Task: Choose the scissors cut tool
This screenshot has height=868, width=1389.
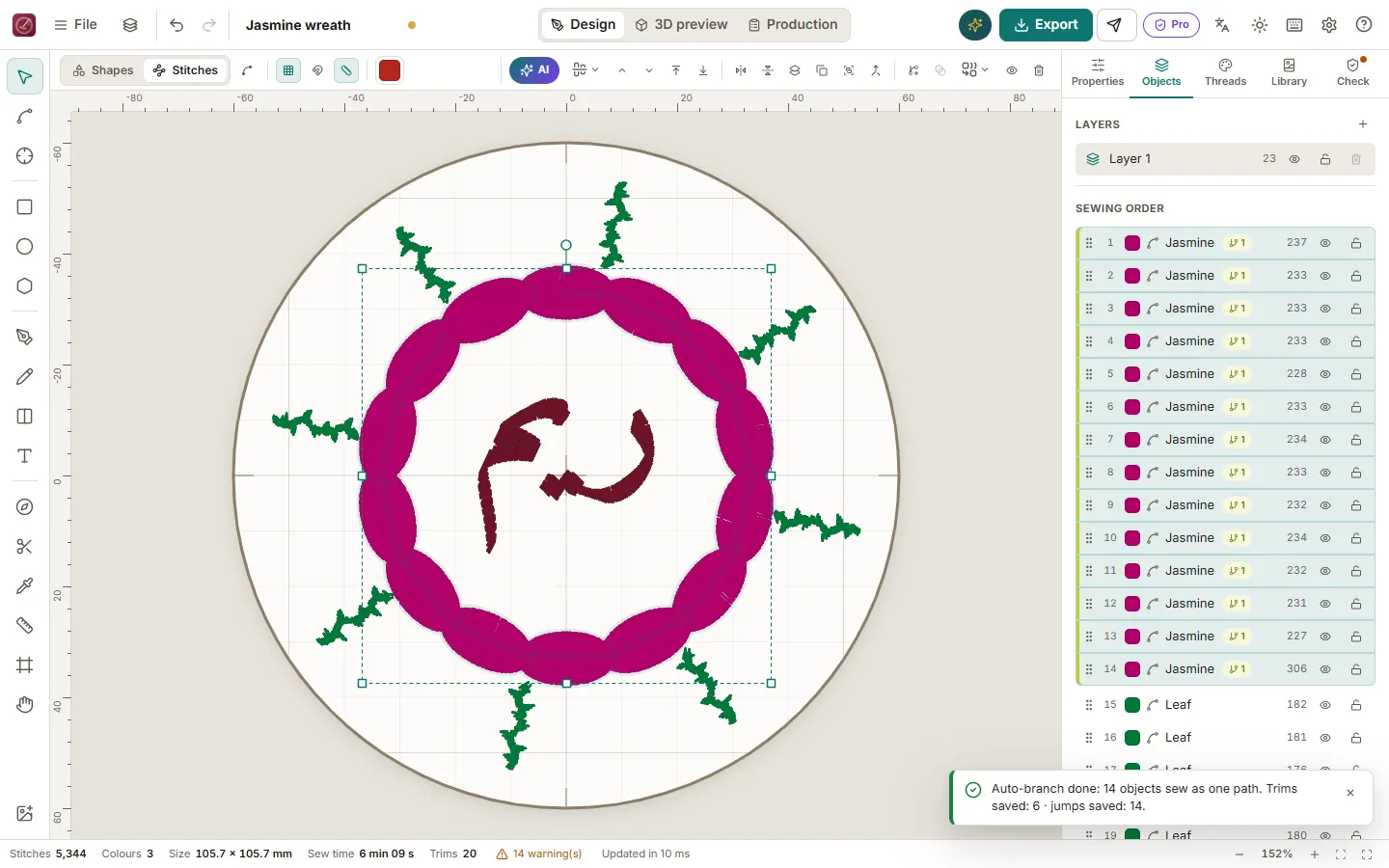Action: coord(25,547)
